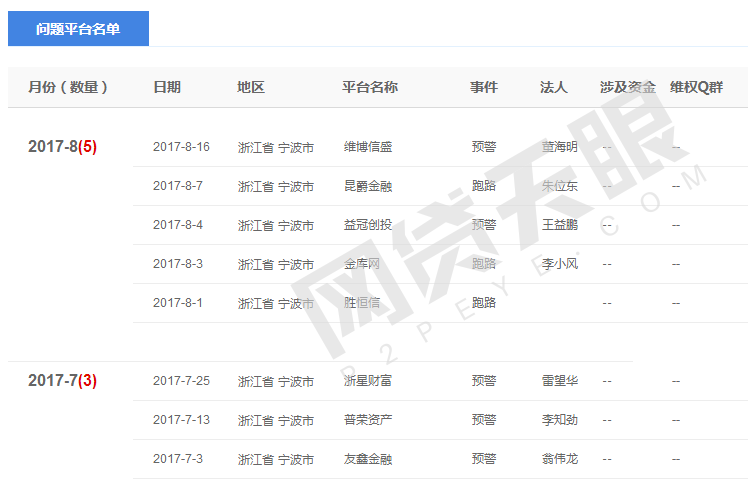Click 浙江省 宁波市 in the 2017-7-13 row
The height and width of the screenshot is (483, 748).
(x=276, y=421)
